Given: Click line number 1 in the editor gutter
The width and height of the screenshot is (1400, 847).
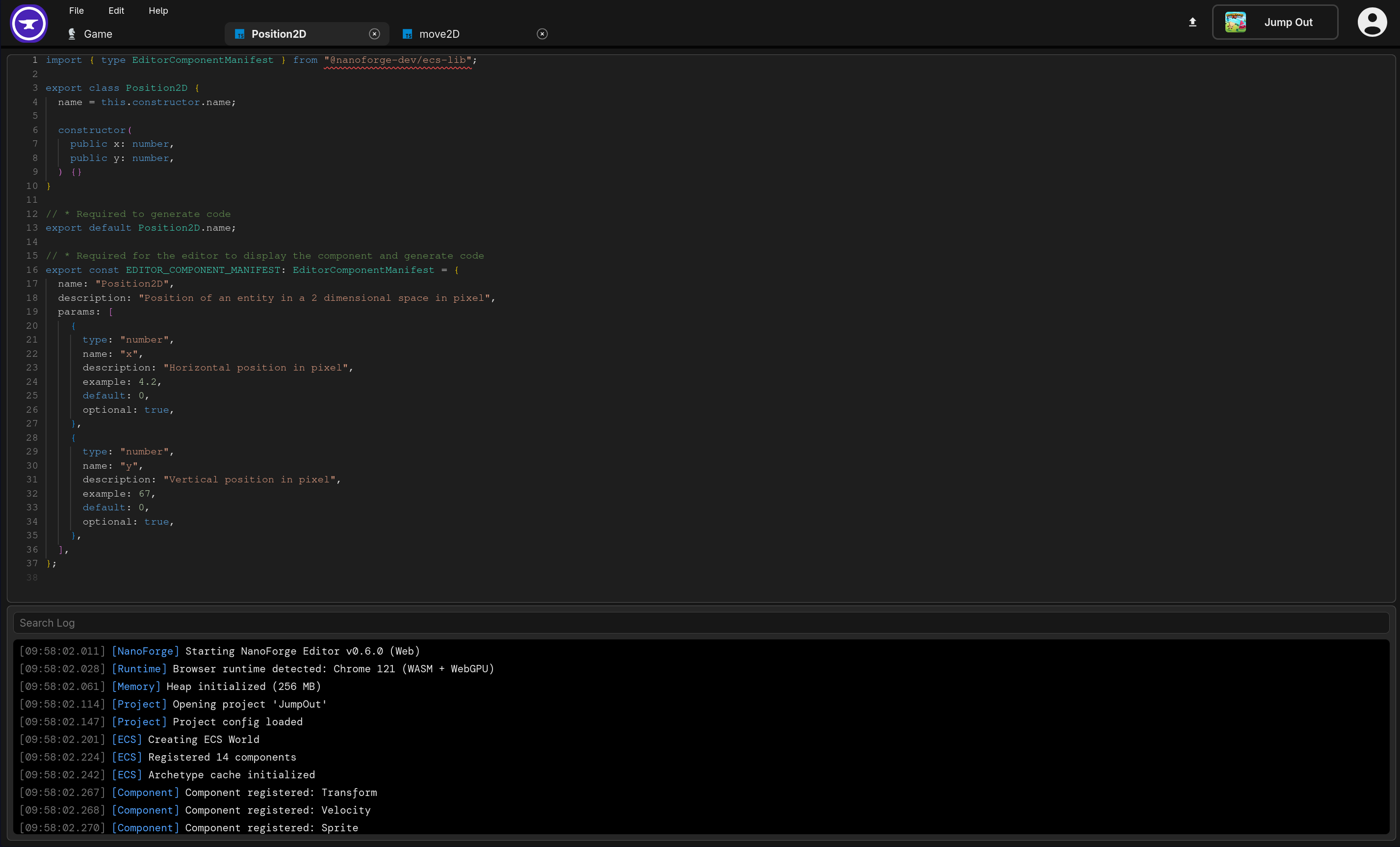Looking at the screenshot, I should click(35, 60).
